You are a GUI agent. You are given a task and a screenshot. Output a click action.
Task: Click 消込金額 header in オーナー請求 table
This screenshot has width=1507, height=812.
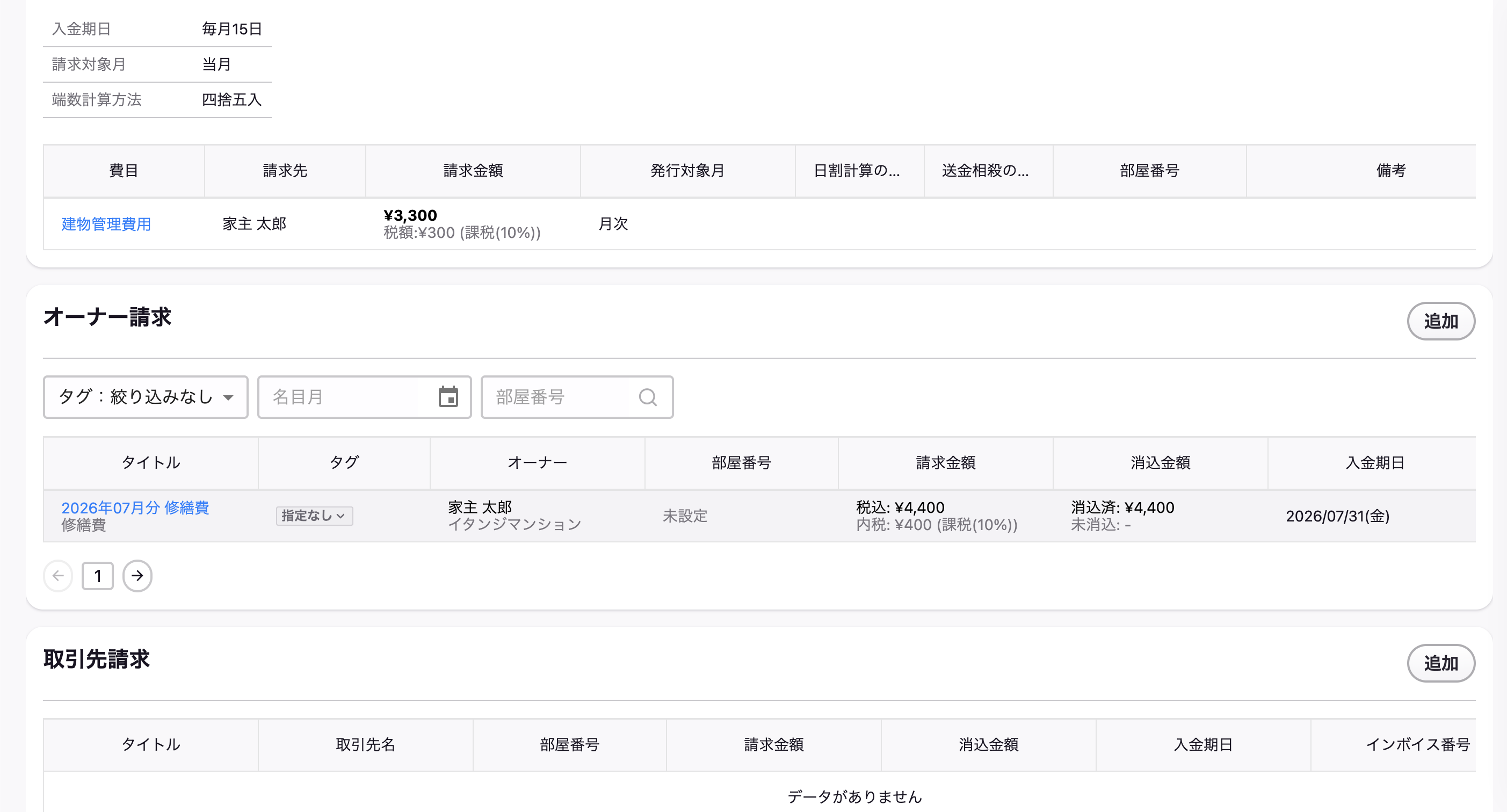pos(1161,463)
